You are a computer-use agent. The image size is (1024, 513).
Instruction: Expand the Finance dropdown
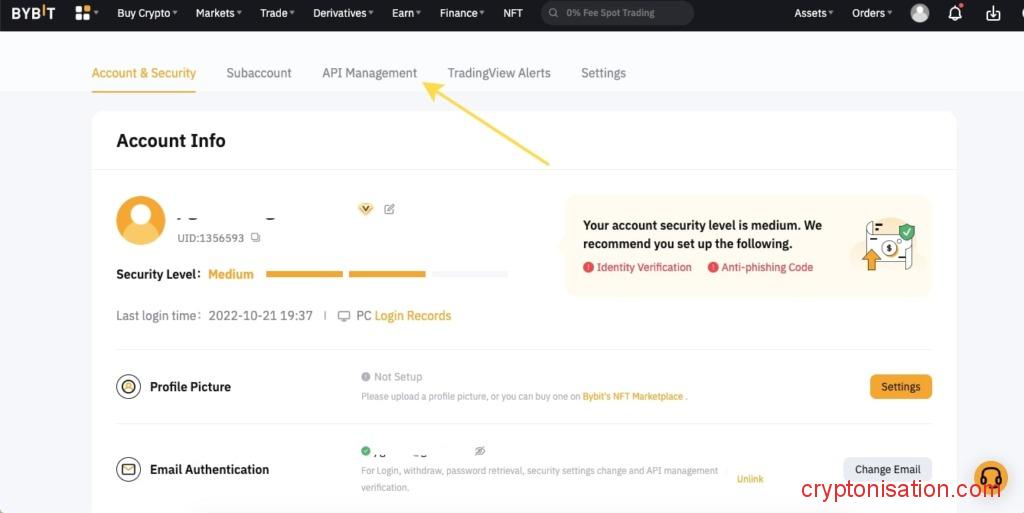[462, 13]
